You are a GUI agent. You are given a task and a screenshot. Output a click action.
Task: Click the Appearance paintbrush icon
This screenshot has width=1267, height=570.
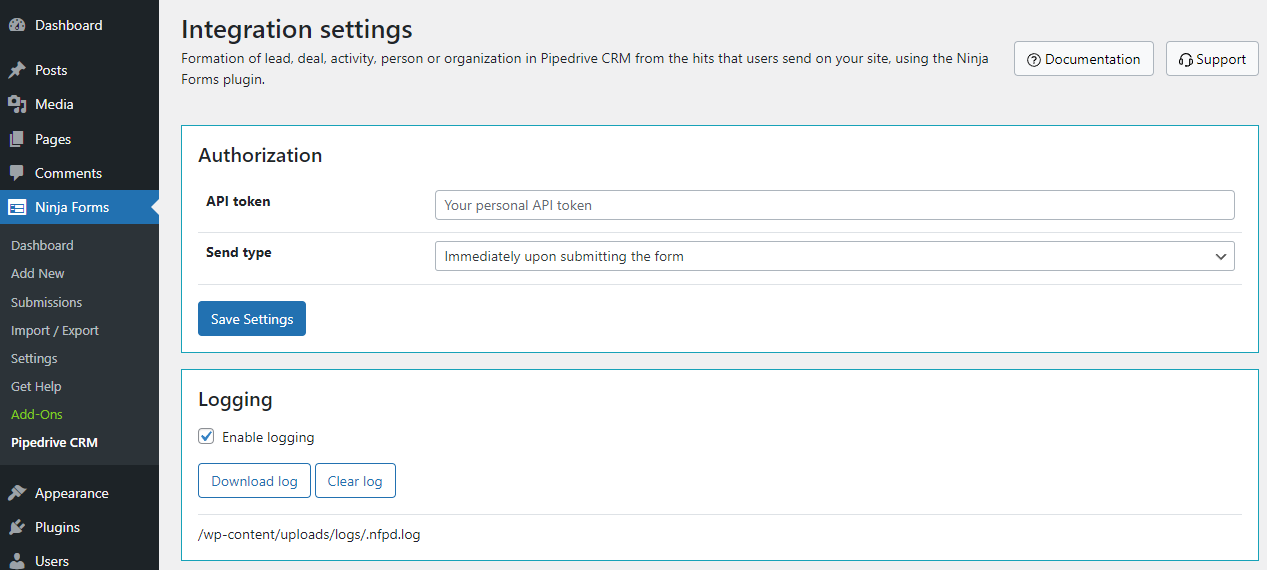[17, 493]
